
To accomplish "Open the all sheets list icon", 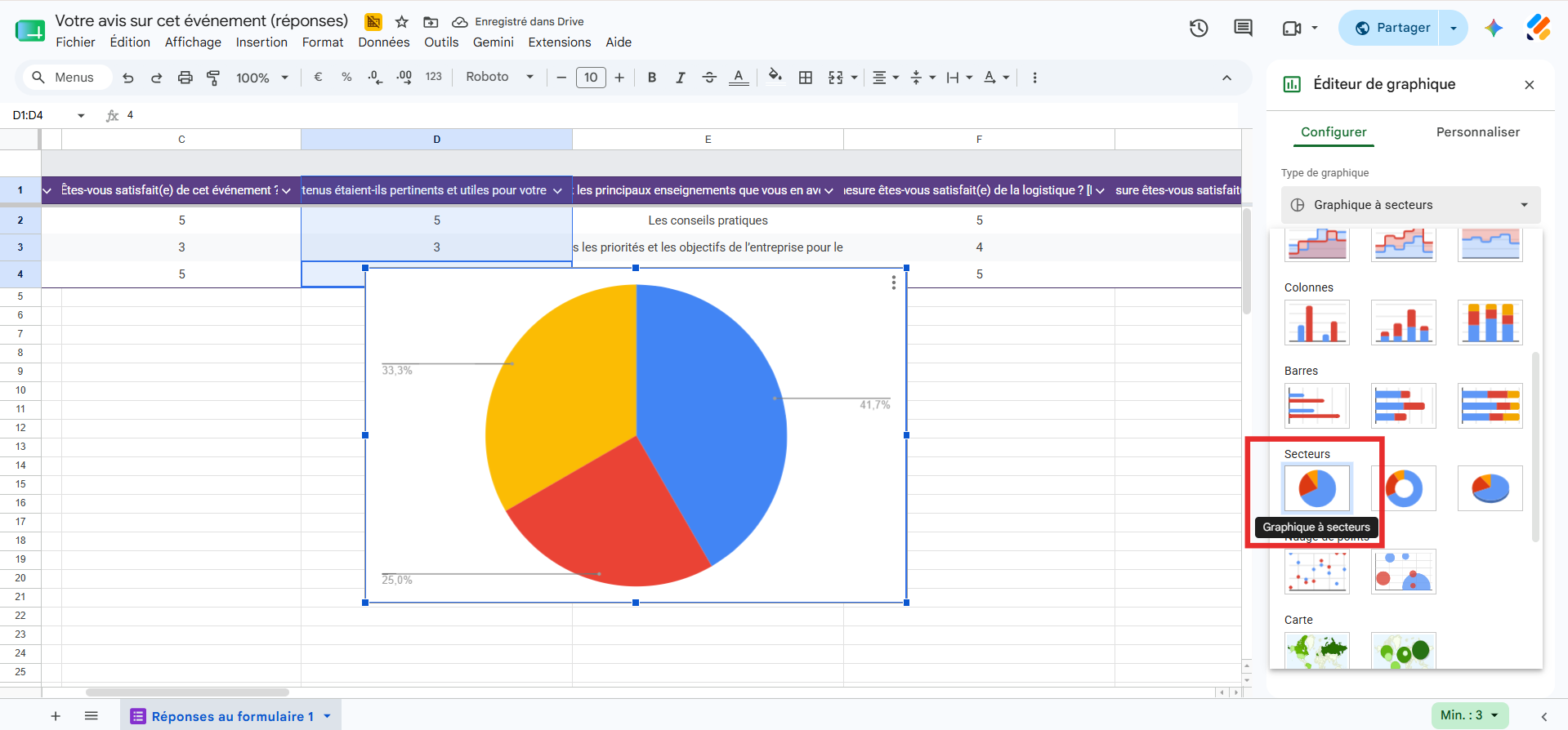I will pos(92,716).
